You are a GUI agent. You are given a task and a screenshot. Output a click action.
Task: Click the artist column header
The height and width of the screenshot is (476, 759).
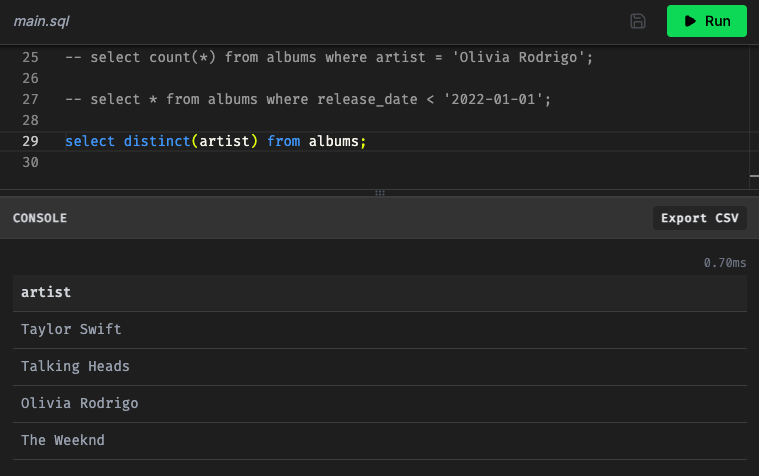coord(46,292)
